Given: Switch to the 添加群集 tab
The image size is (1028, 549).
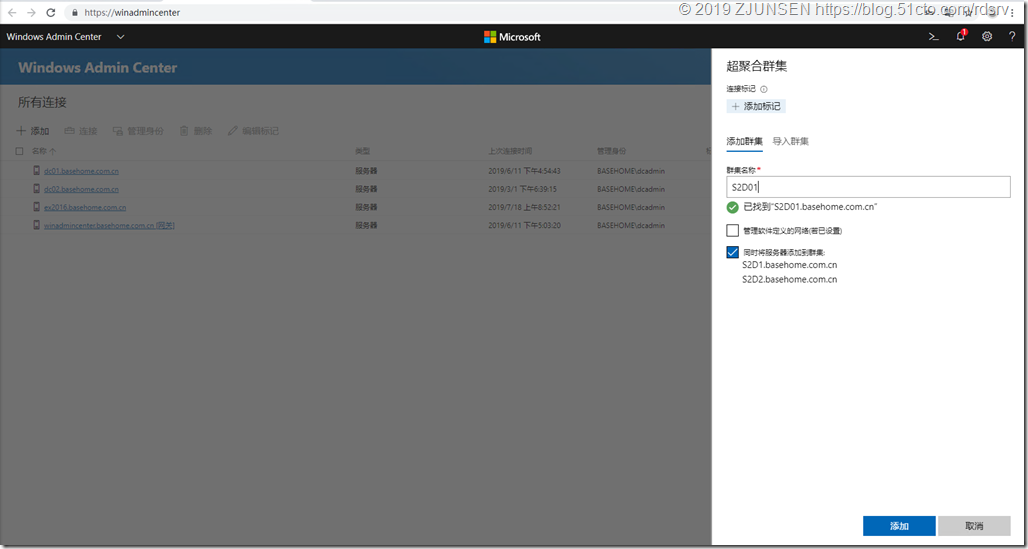Looking at the screenshot, I should (744, 142).
